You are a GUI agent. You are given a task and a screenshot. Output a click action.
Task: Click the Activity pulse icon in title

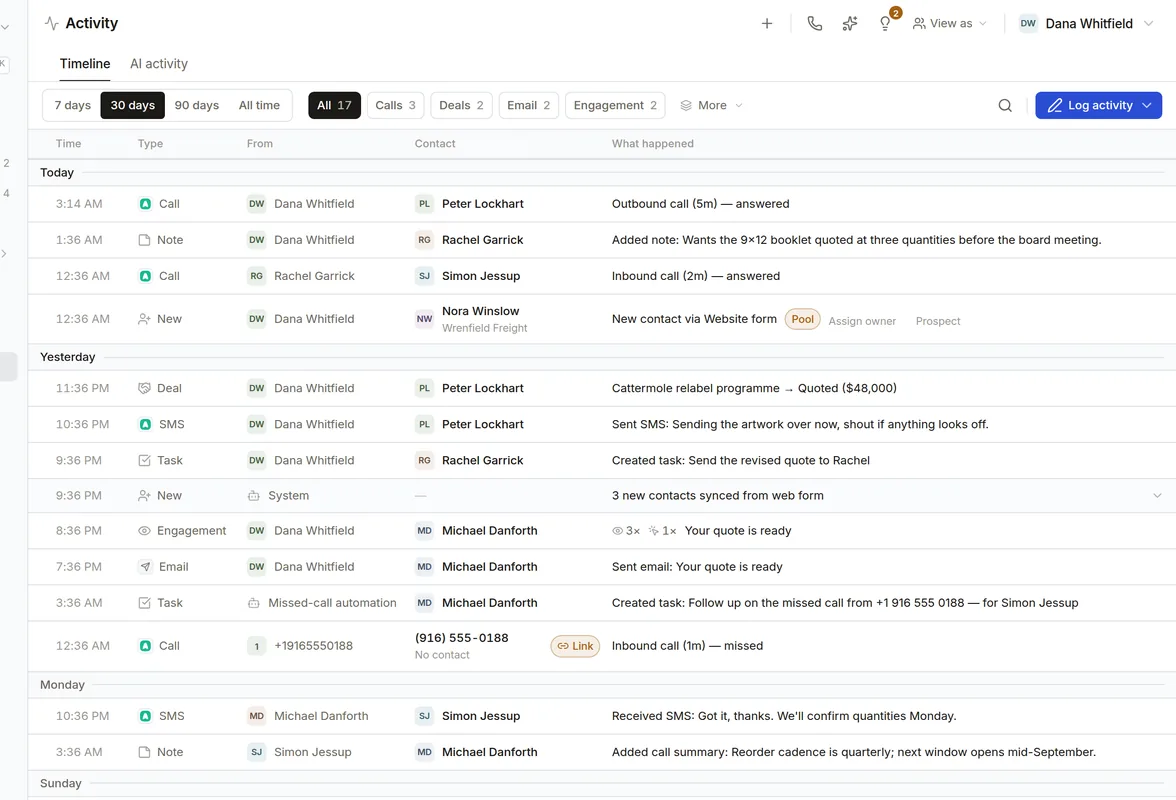51,23
